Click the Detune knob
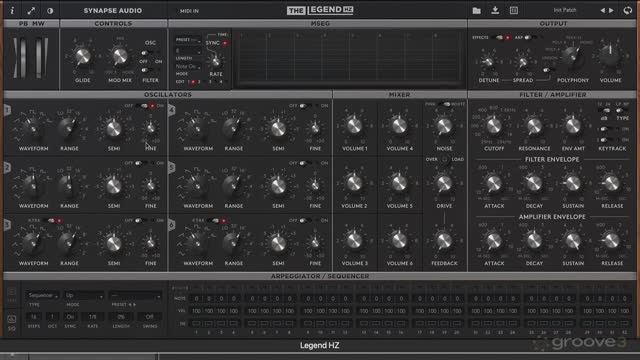 [x=488, y=62]
